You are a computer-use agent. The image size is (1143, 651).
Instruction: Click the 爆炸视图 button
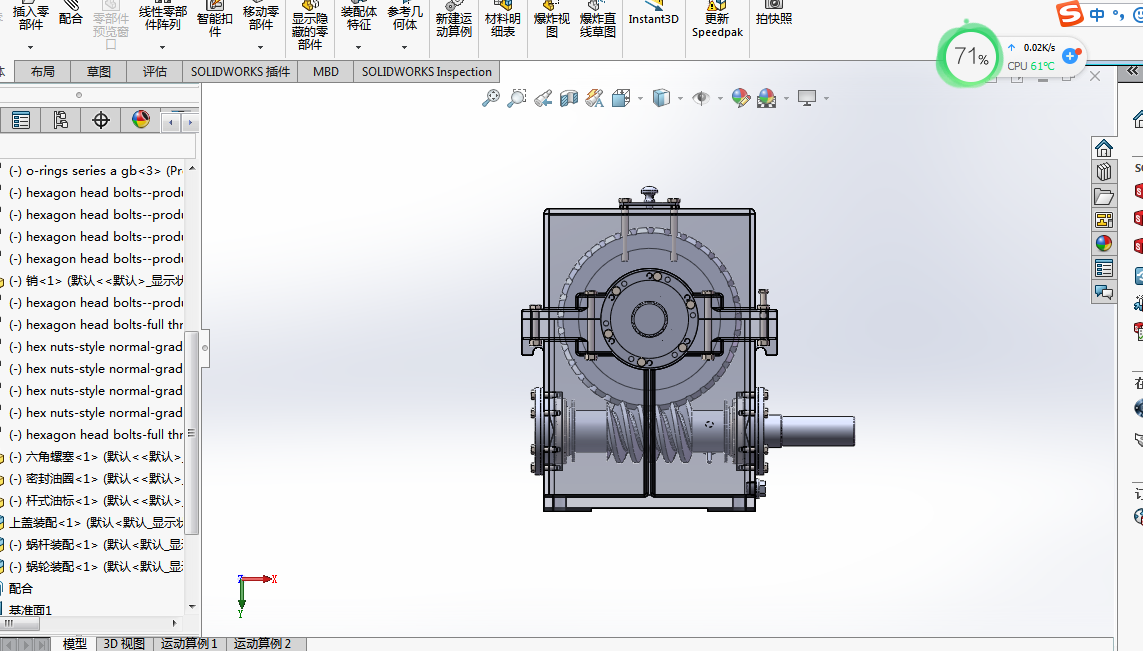pyautogui.click(x=552, y=24)
